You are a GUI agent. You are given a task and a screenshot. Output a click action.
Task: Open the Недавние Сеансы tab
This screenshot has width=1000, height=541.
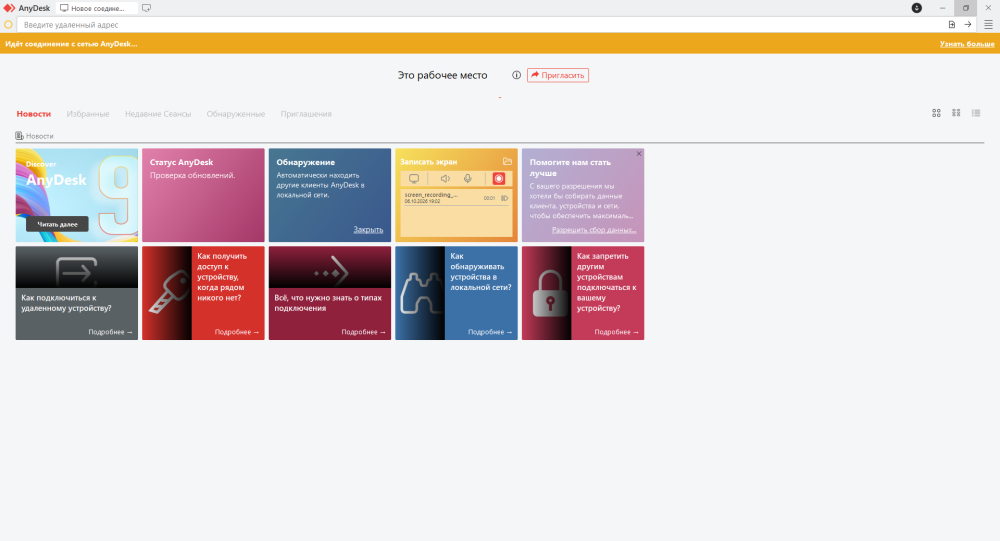click(x=158, y=114)
